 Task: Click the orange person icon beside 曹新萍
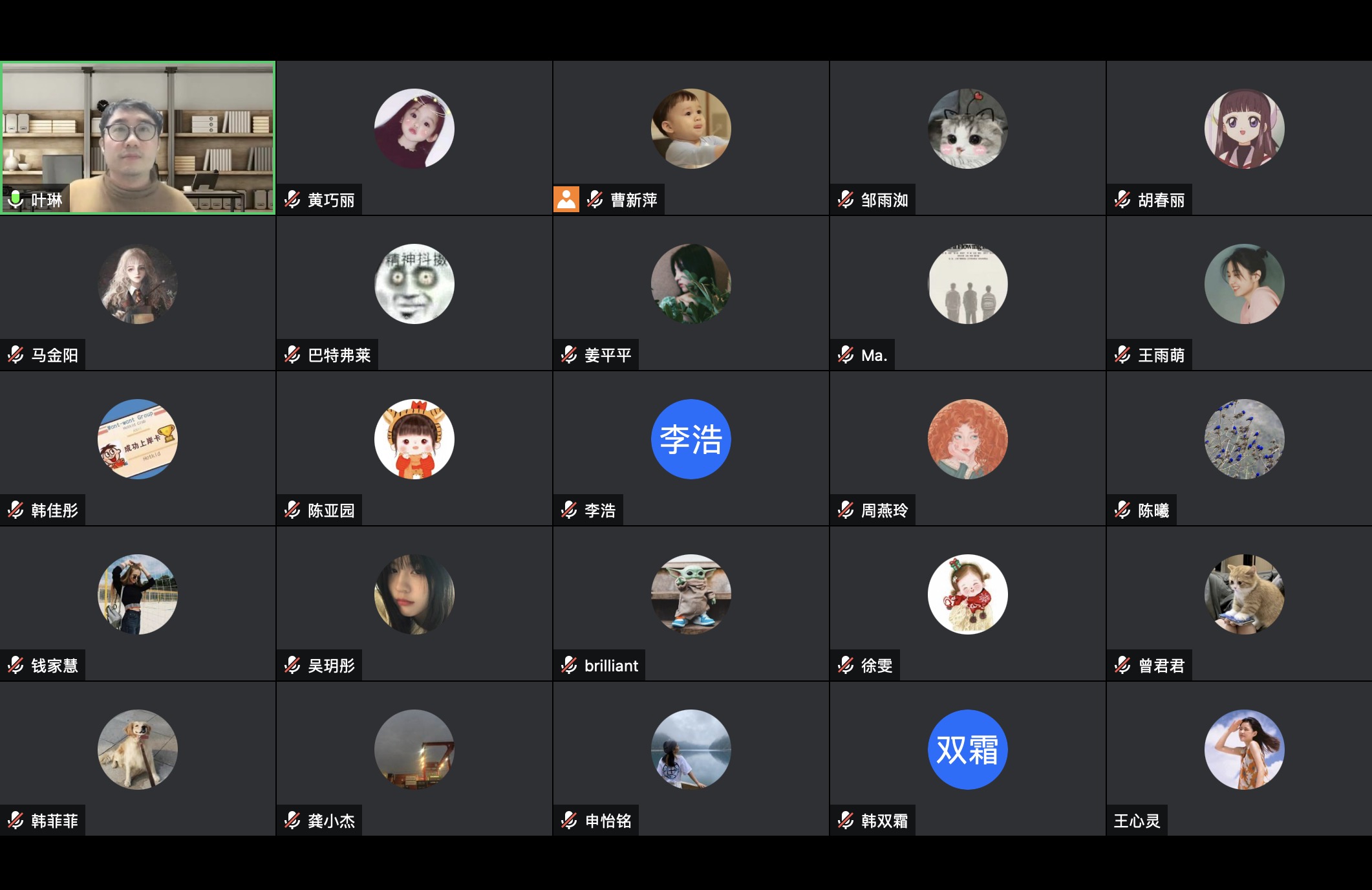click(566, 200)
